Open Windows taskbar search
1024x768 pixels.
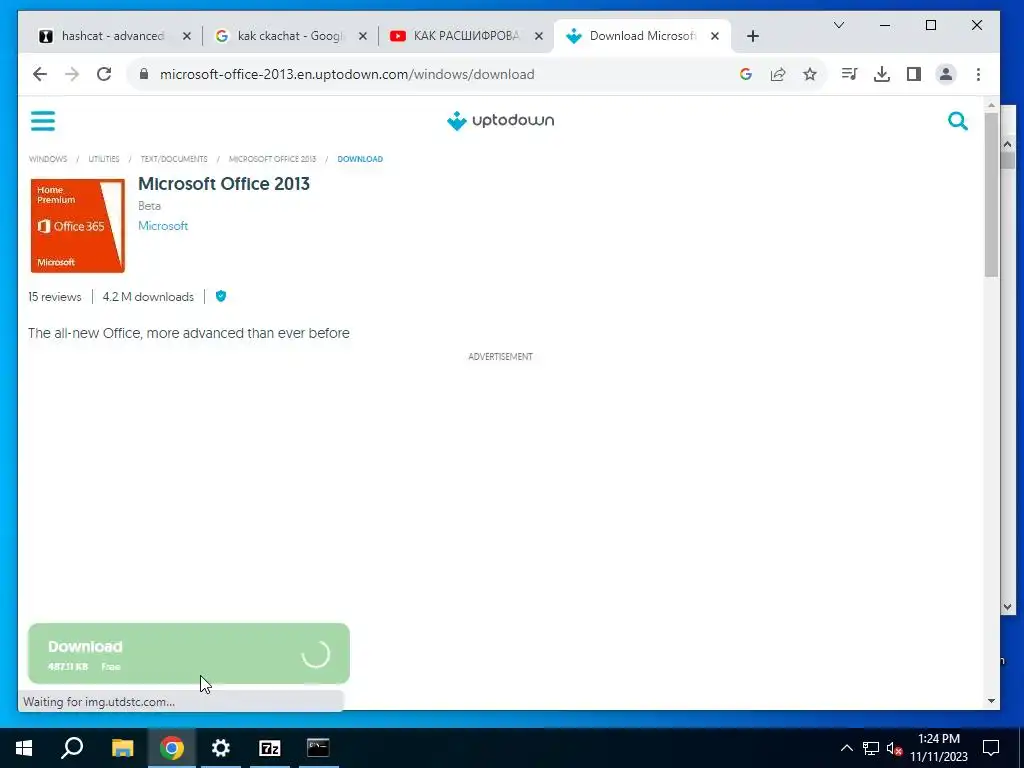pos(72,748)
